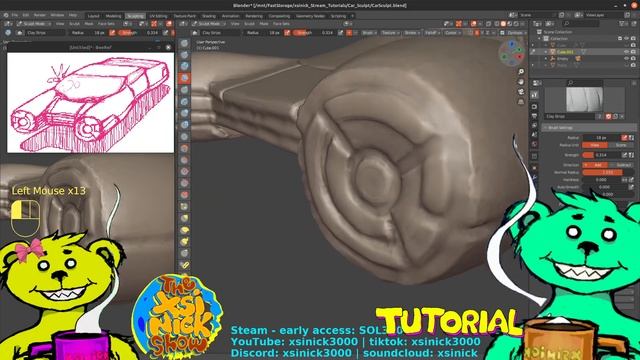The height and width of the screenshot is (360, 640).
Task: Select the Fill brush tool
Action: [x=184, y=171]
